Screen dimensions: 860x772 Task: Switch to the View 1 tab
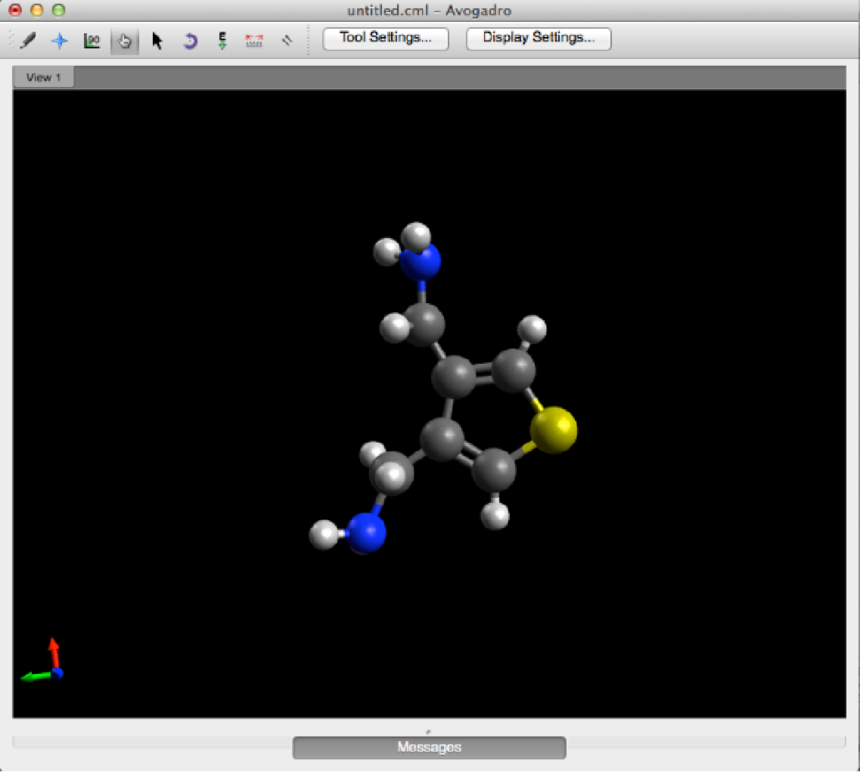click(x=43, y=77)
